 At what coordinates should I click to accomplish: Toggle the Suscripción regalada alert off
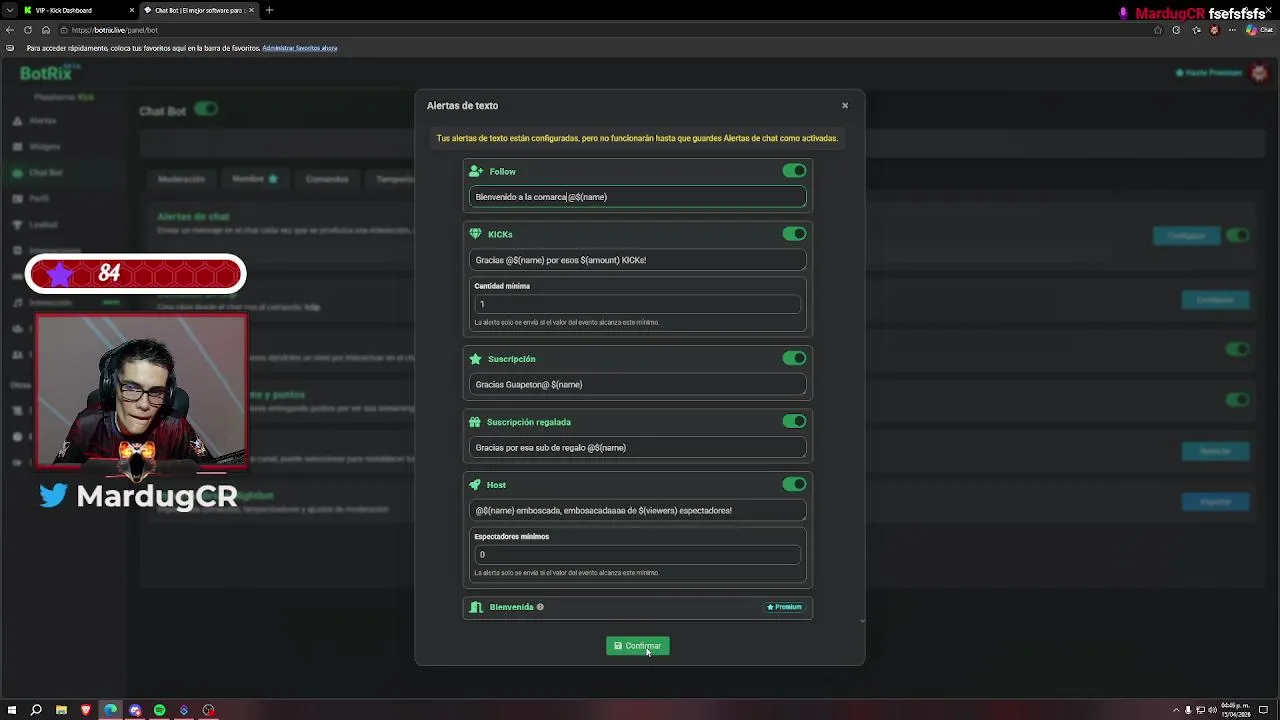(x=794, y=422)
